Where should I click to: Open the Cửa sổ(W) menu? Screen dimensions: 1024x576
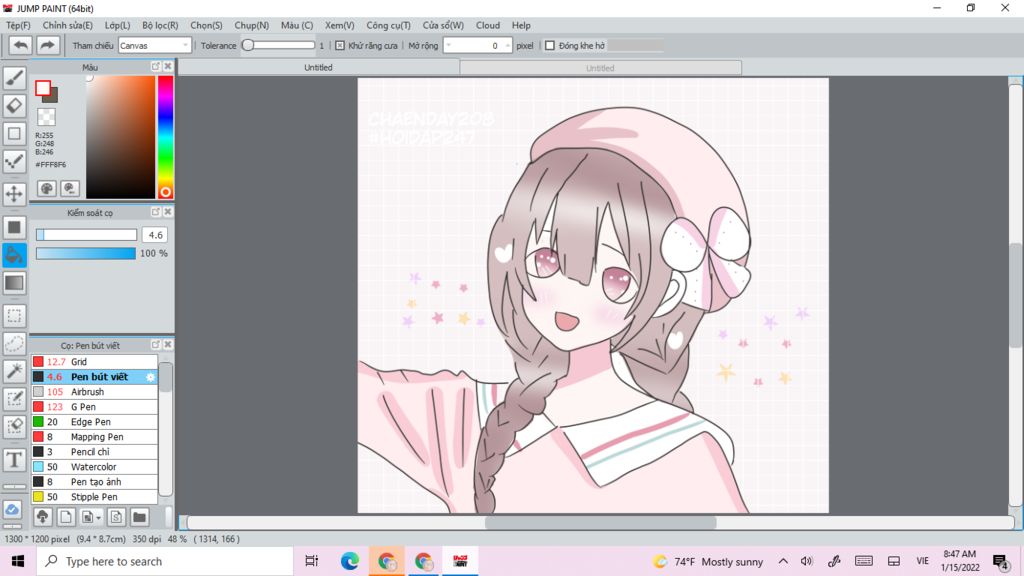443,25
